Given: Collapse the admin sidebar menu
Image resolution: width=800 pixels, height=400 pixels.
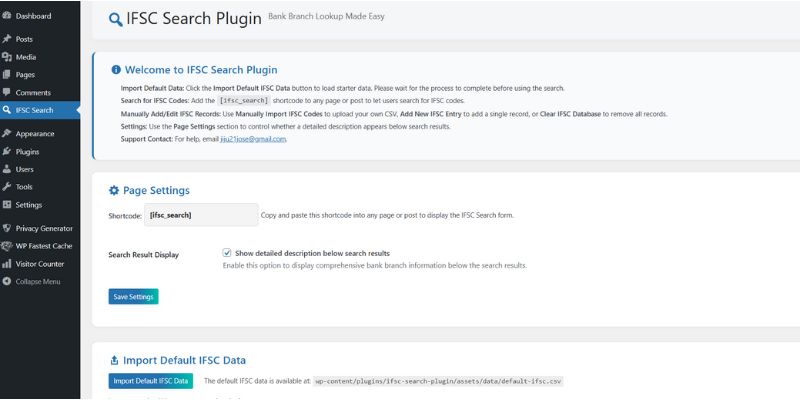Looking at the screenshot, I should 37,282.
